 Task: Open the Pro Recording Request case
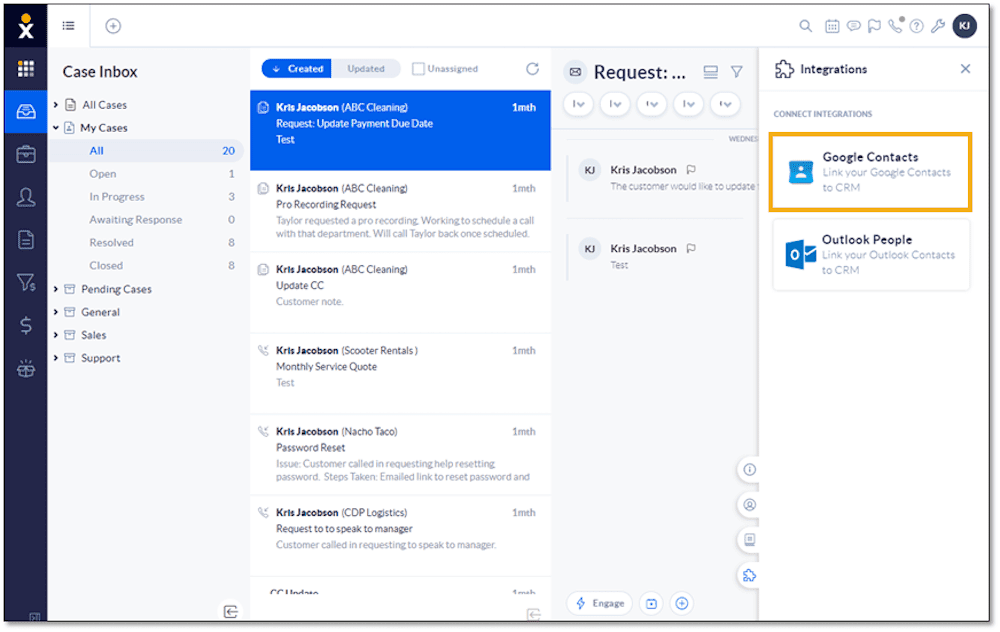click(x=401, y=211)
